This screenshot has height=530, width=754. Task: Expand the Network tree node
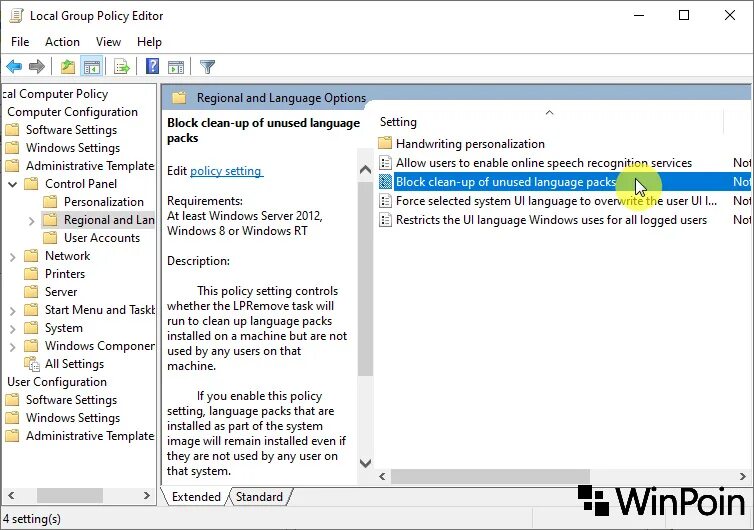coord(13,257)
